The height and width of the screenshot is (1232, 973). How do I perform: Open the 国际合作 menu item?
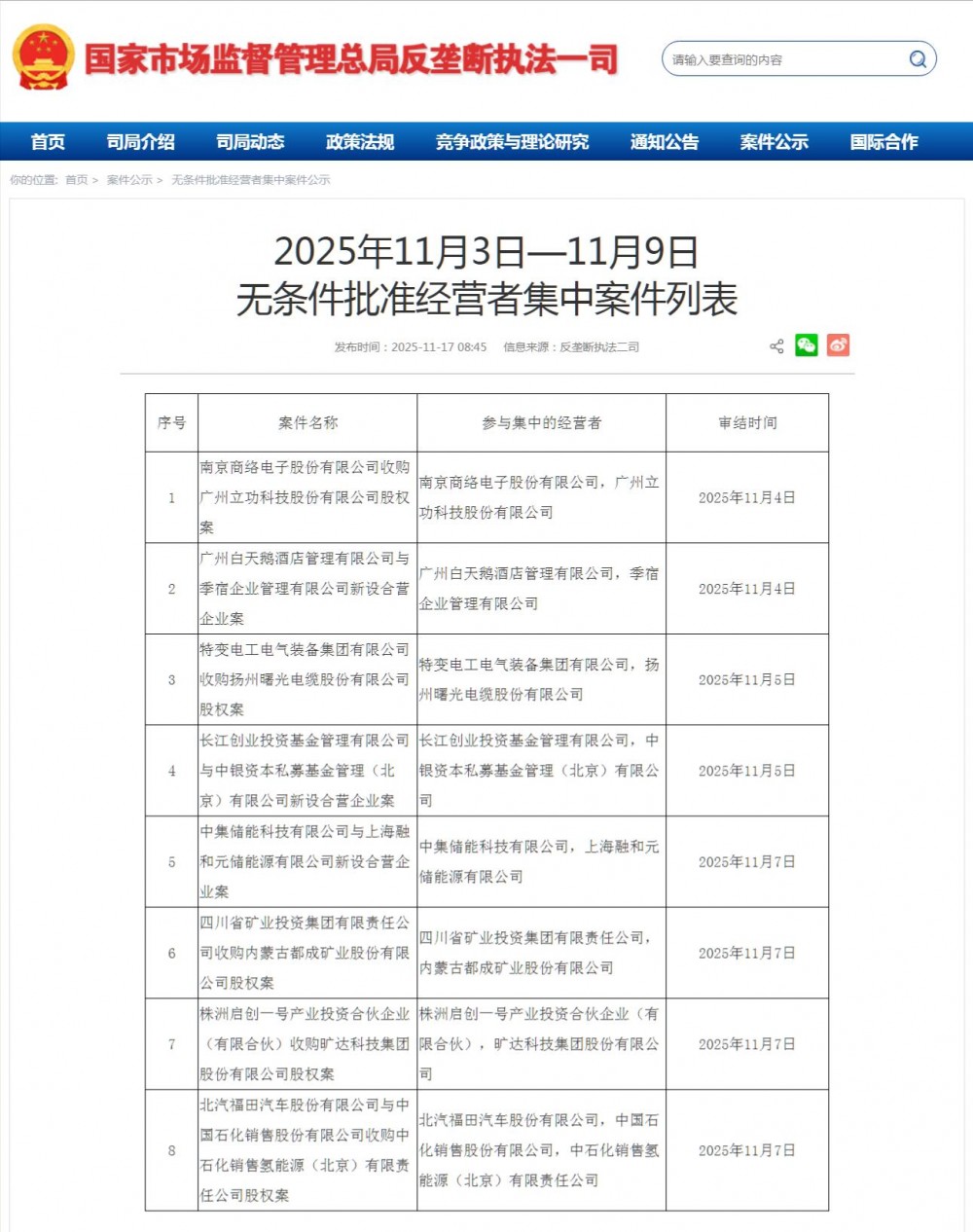point(883,142)
